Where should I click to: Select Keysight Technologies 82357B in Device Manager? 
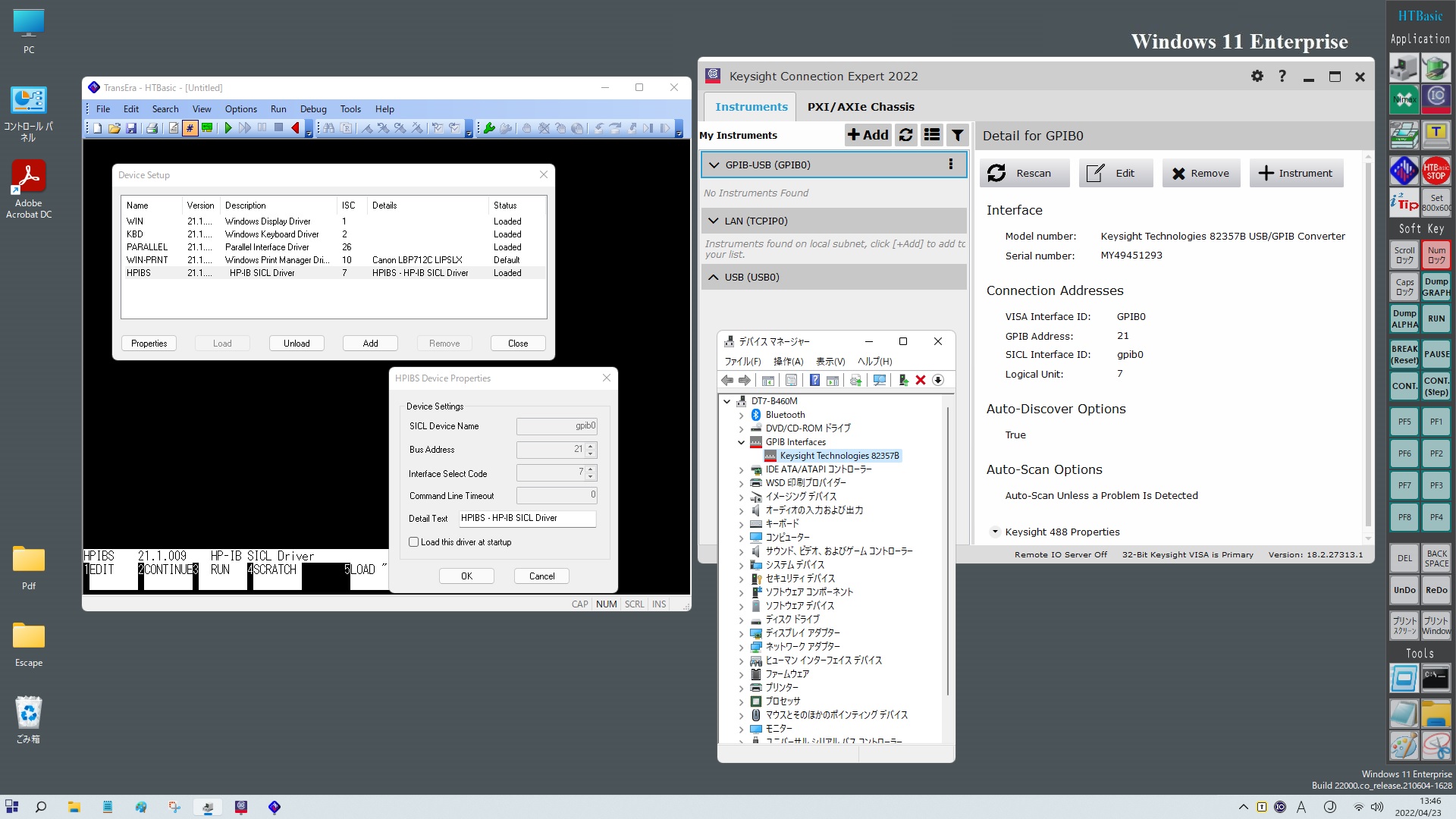[832, 456]
